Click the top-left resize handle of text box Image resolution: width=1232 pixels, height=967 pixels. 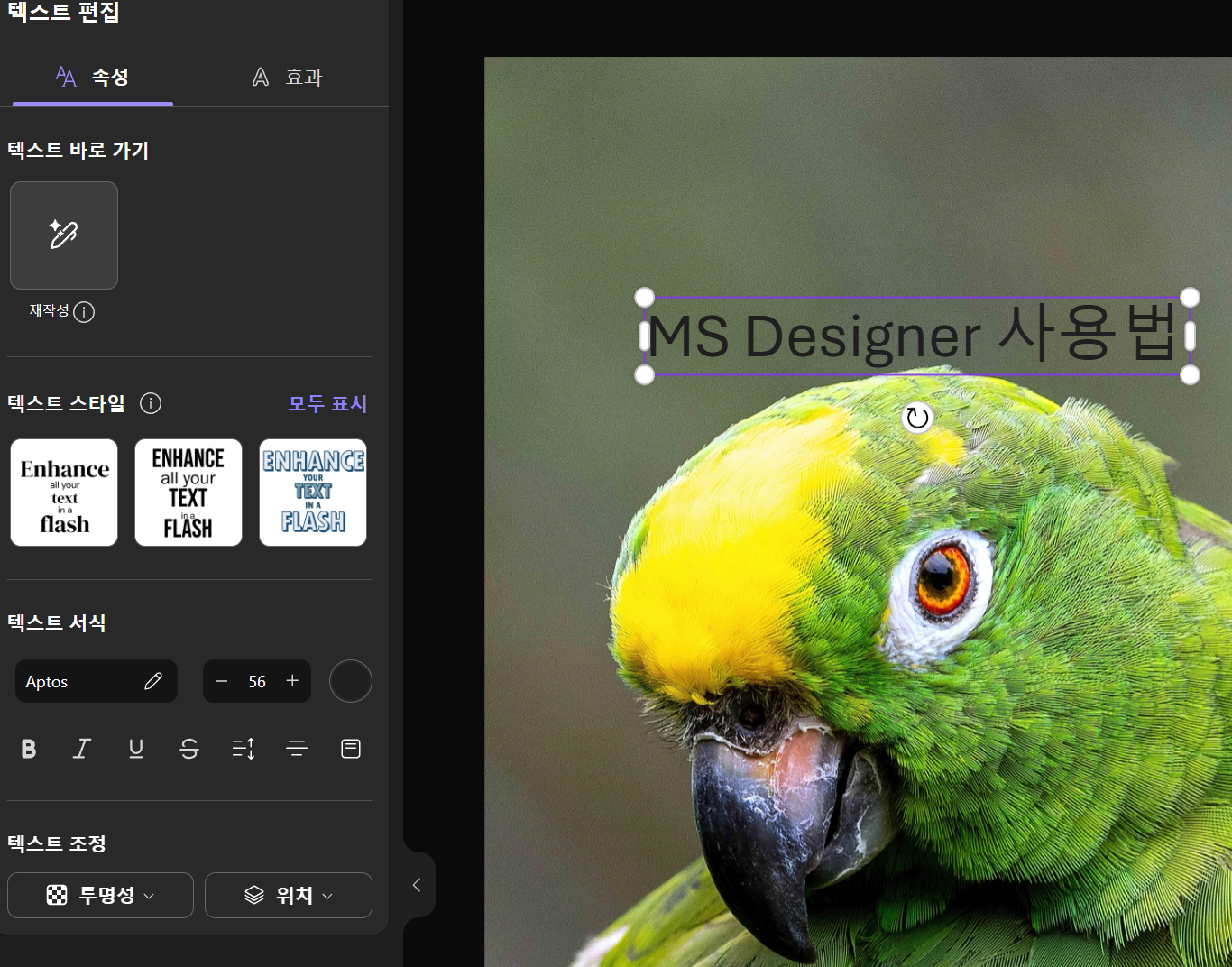point(644,297)
